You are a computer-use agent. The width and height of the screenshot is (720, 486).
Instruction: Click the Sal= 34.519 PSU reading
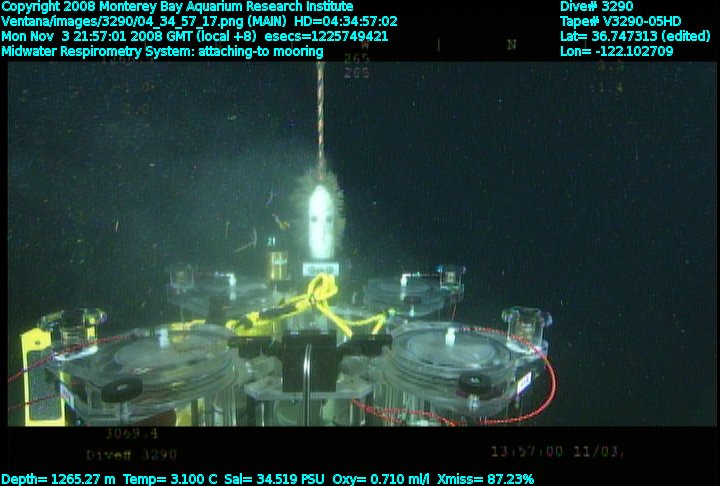[x=274, y=480]
